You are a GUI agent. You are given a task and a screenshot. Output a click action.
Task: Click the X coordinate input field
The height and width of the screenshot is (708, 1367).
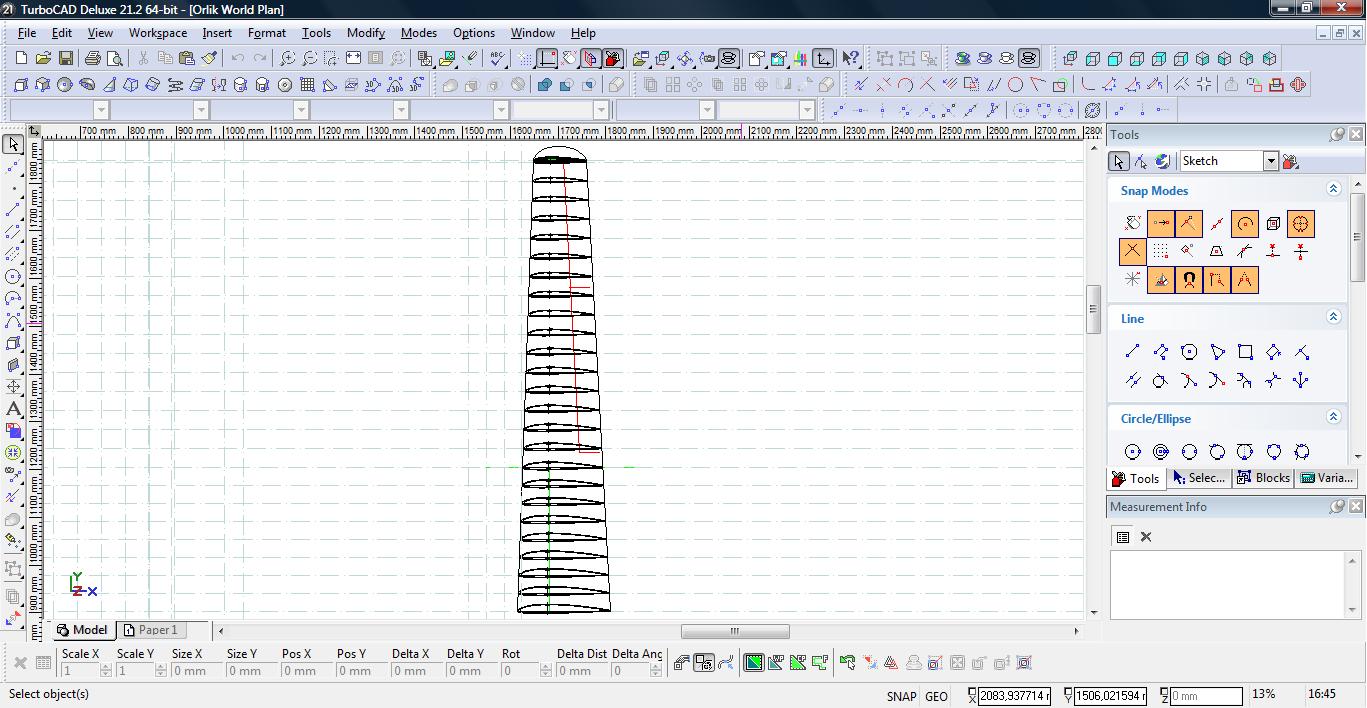click(x=1014, y=696)
